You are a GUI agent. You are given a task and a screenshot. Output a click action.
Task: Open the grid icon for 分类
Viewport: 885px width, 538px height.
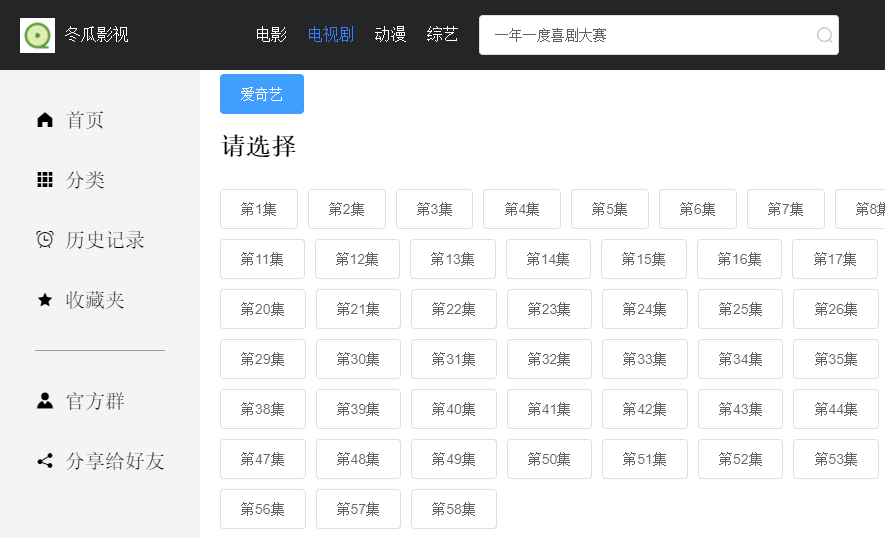pyautogui.click(x=45, y=180)
